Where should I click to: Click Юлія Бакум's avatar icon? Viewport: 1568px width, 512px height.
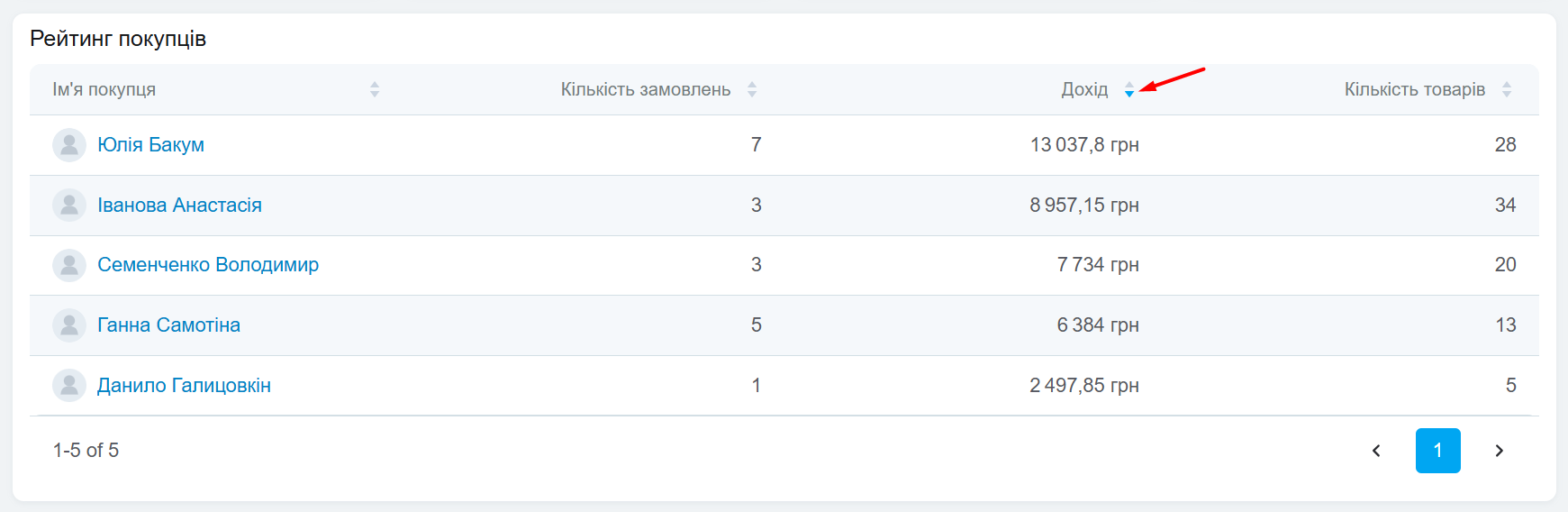69,145
